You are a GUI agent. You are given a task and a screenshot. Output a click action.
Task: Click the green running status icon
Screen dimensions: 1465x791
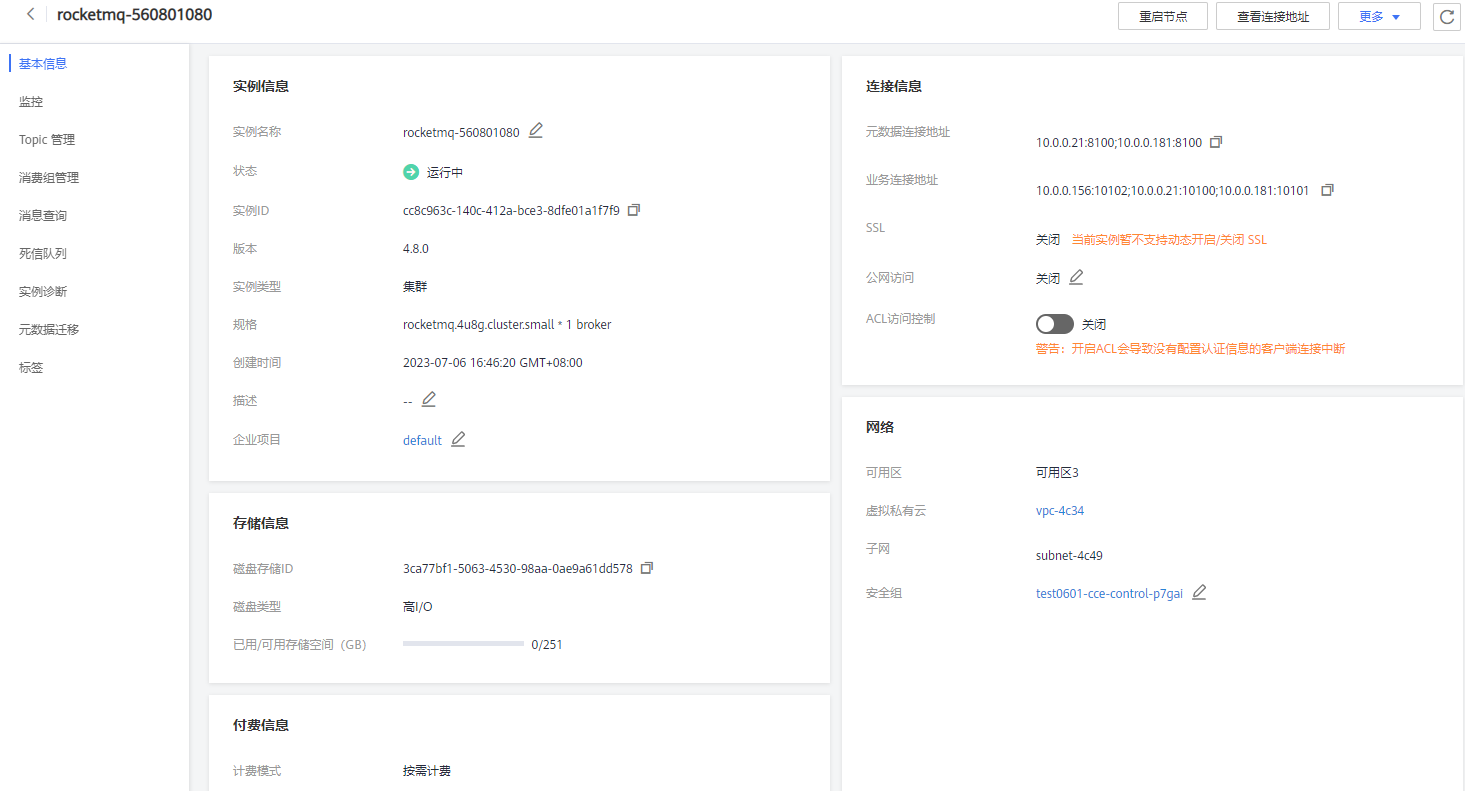pyautogui.click(x=411, y=172)
